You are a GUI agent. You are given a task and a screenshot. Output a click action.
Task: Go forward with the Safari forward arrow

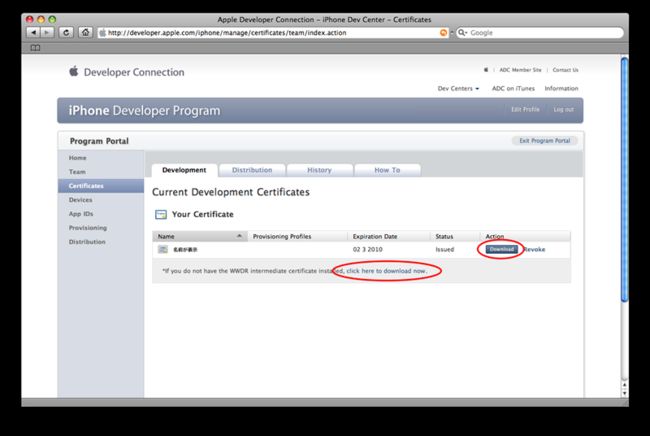[47, 32]
